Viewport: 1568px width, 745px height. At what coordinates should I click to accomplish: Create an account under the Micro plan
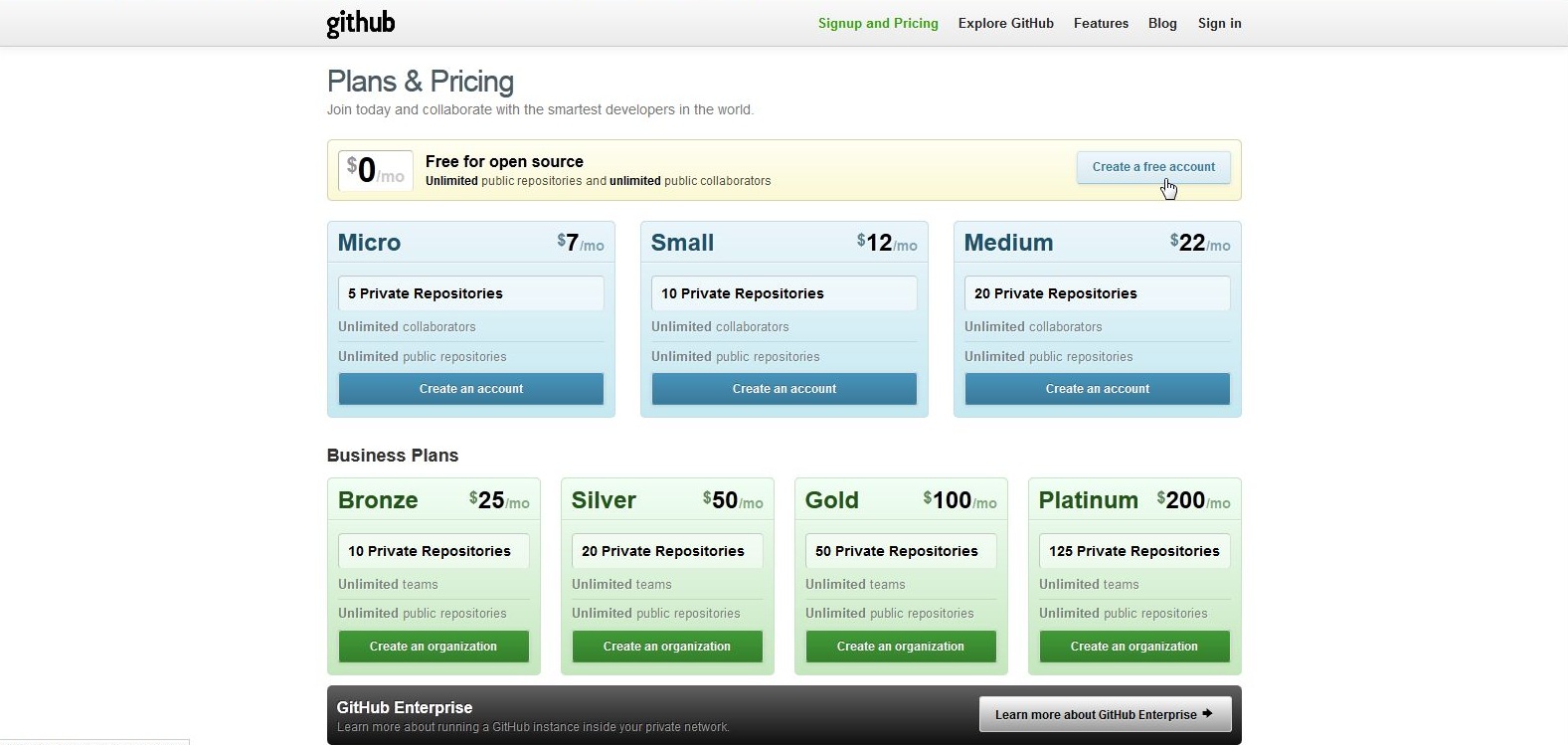[x=471, y=389]
